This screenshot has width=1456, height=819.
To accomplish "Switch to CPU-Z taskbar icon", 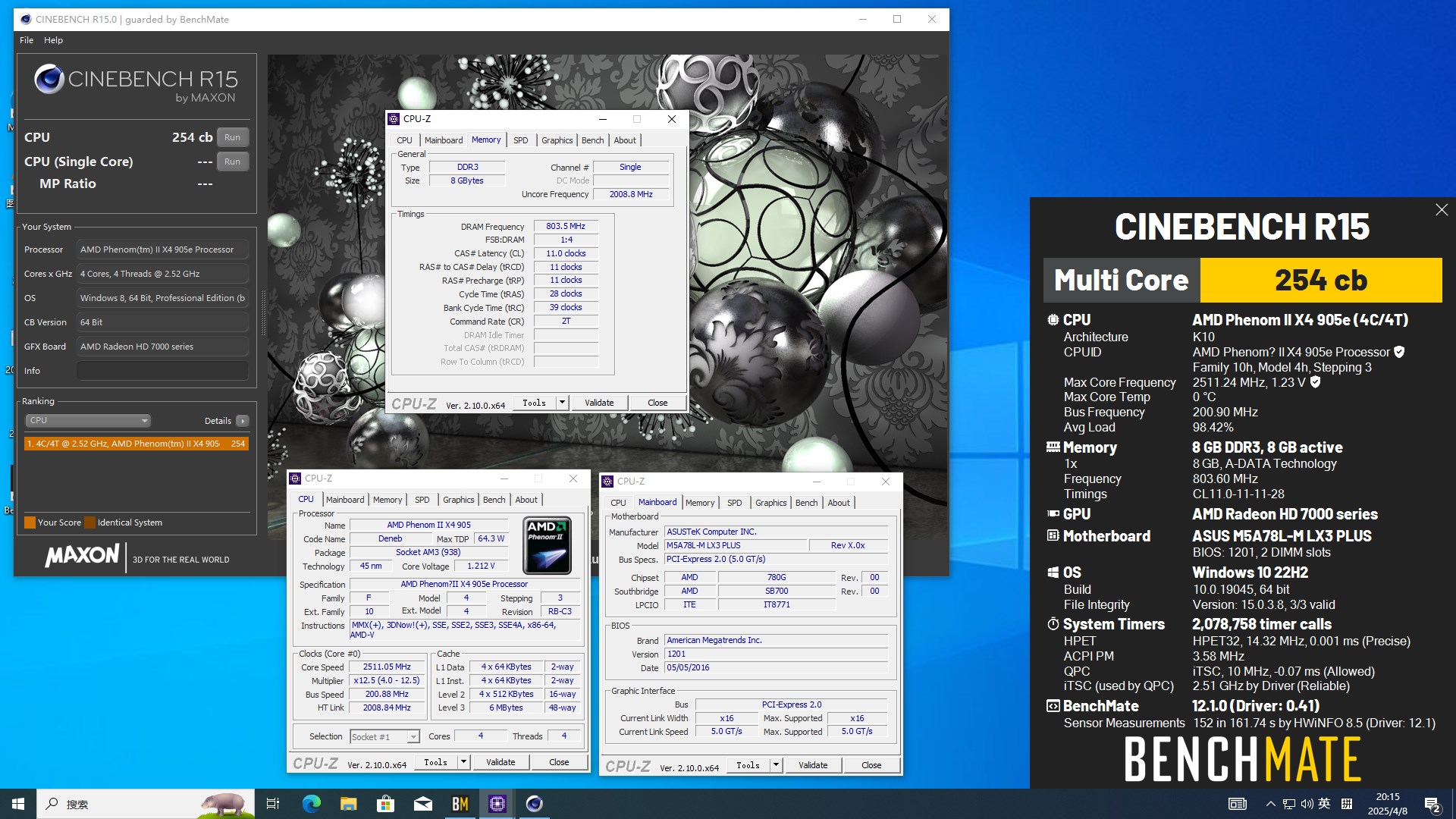I will coord(497,804).
